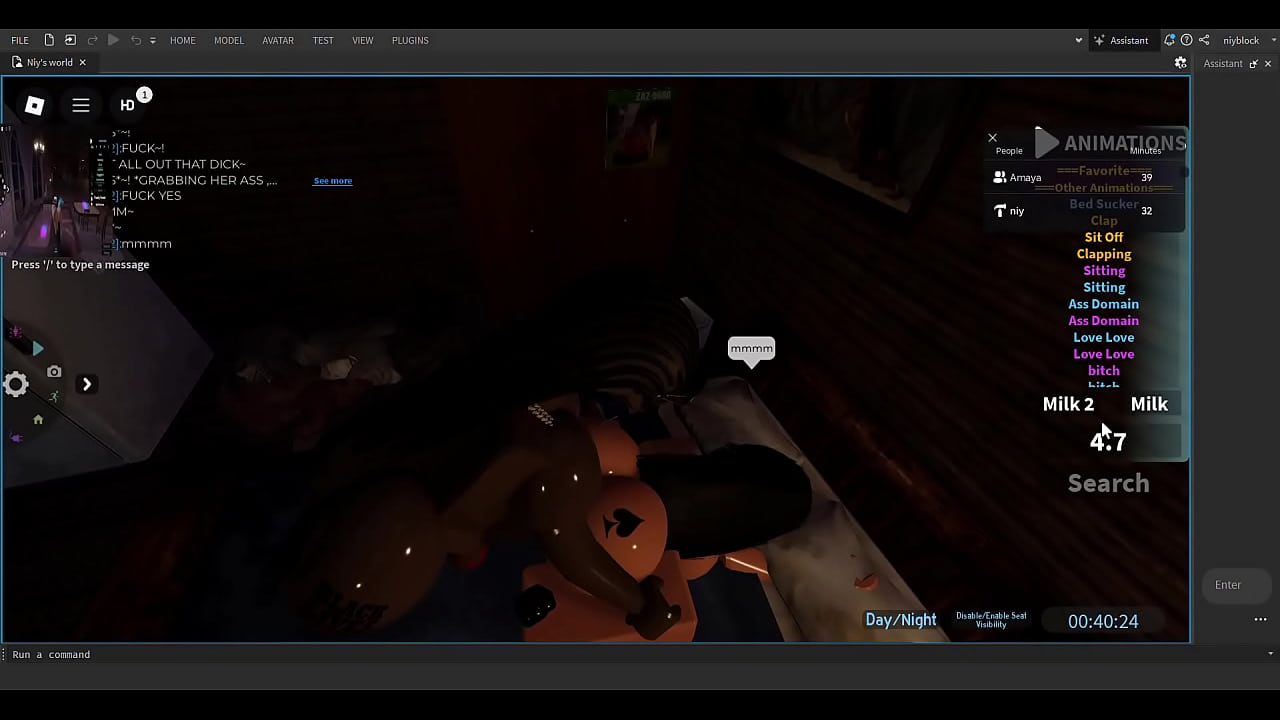Image resolution: width=1280 pixels, height=720 pixels.
Task: Expand the sidebar chevron arrow
Action: [x=87, y=384]
